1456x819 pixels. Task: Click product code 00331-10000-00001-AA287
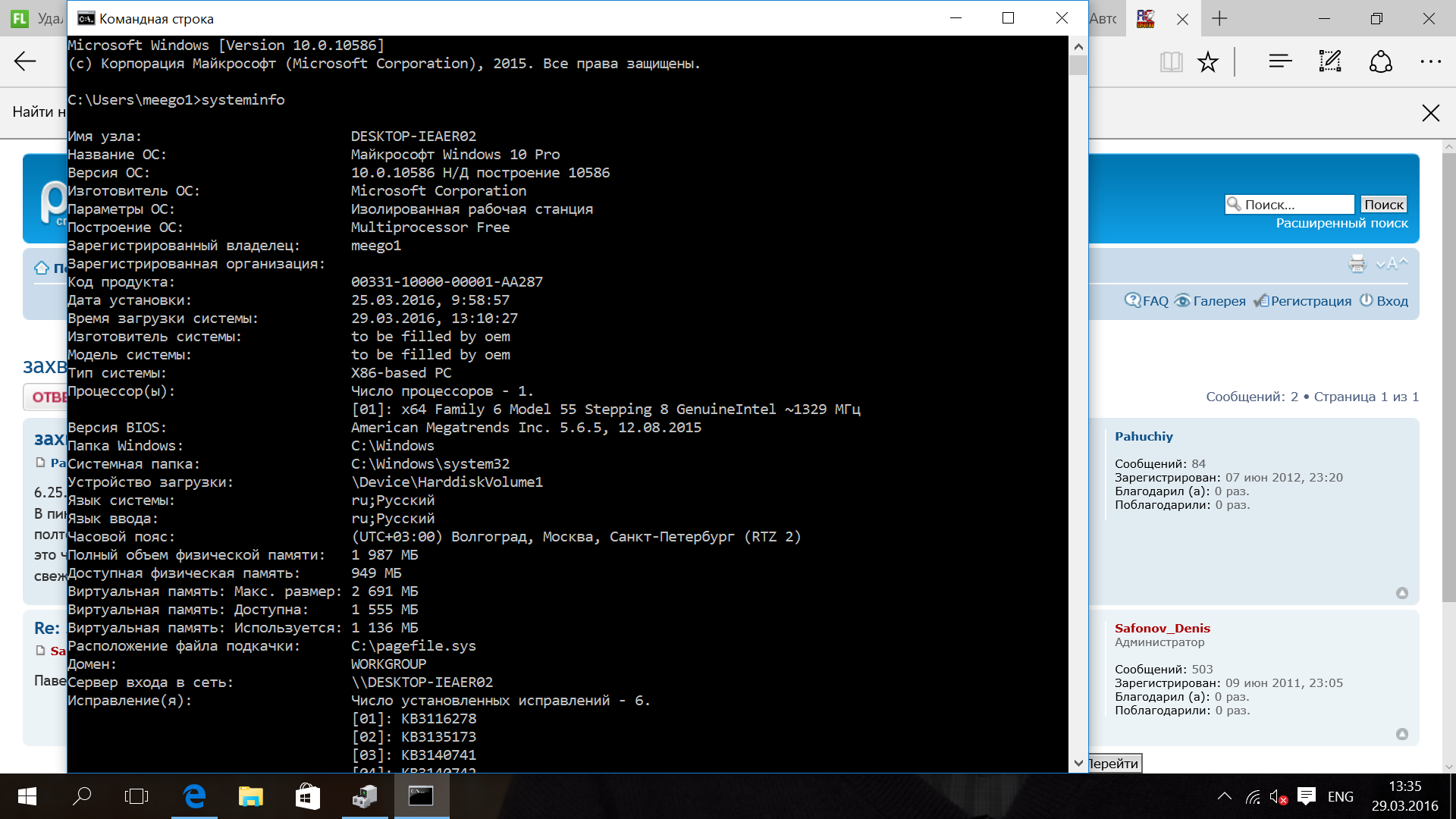pos(447,282)
